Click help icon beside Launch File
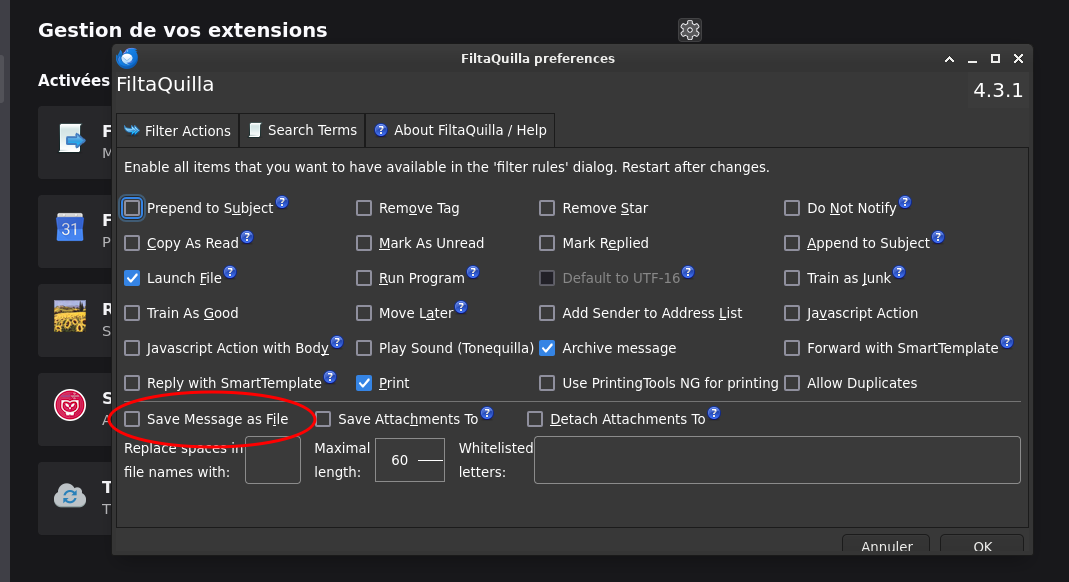The width and height of the screenshot is (1069, 582). click(x=230, y=272)
